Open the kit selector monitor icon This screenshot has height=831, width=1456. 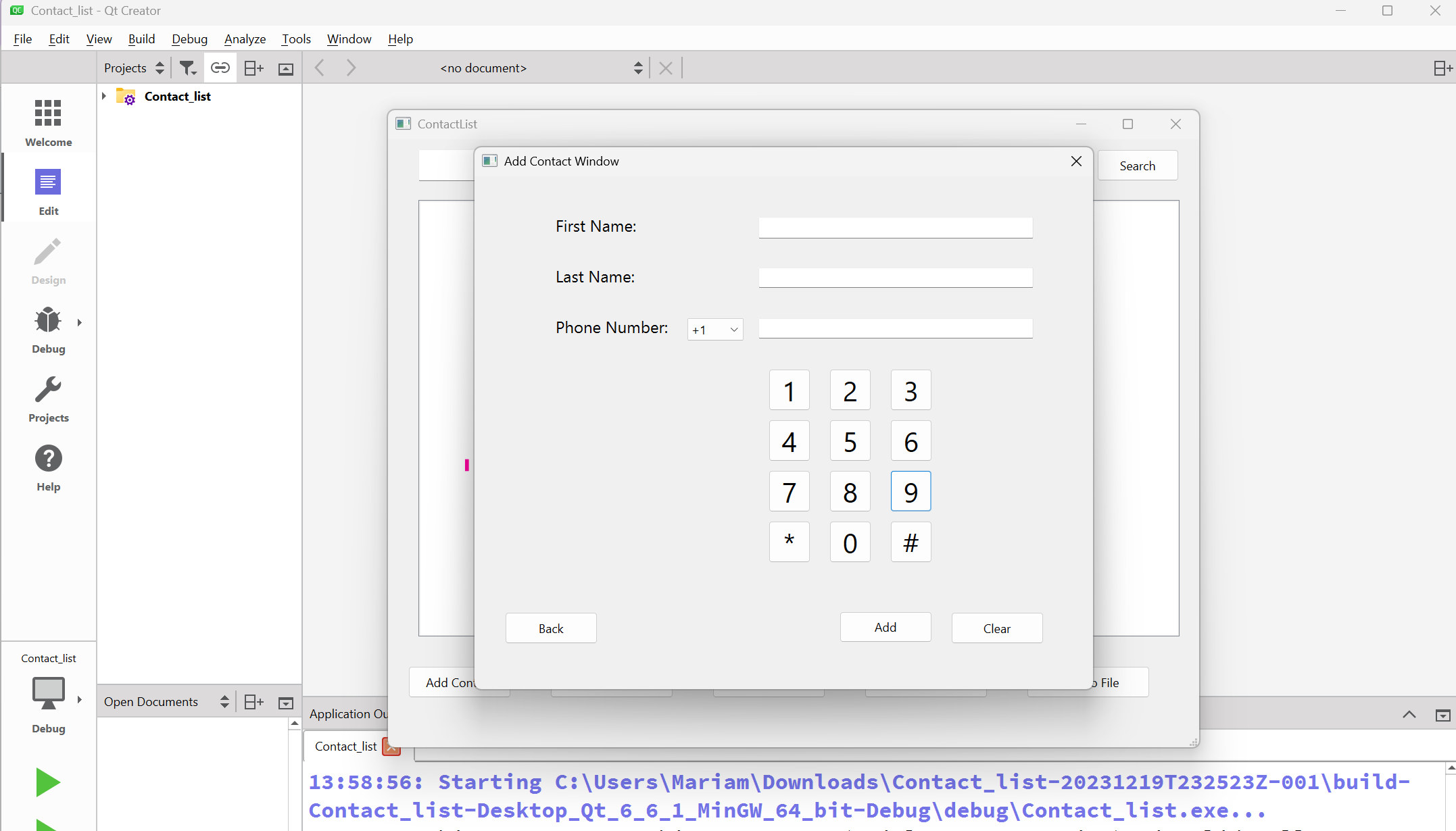[48, 693]
